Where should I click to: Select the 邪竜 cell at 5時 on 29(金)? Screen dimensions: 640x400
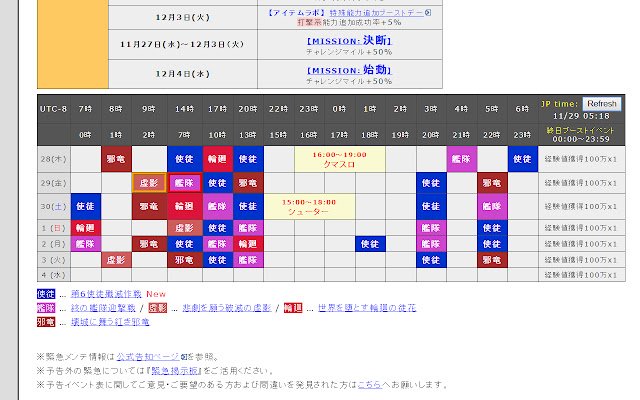tap(492, 183)
